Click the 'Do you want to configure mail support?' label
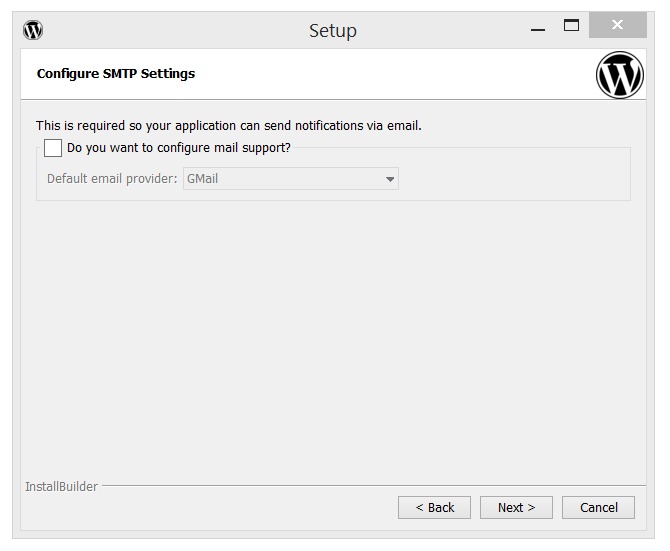 [x=178, y=148]
